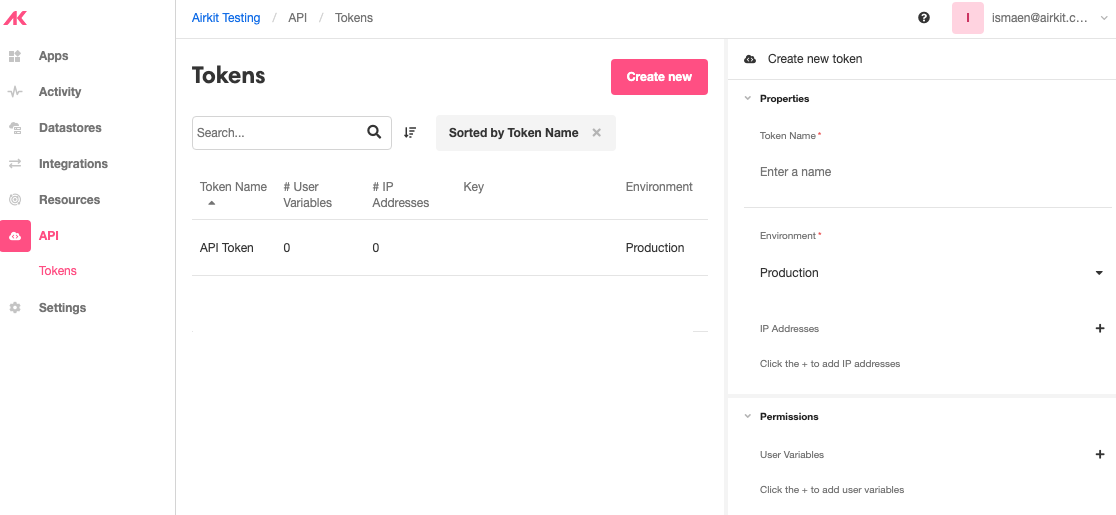This screenshot has width=1116, height=515.
Task: Focus the Token Name input field
Action: (928, 172)
